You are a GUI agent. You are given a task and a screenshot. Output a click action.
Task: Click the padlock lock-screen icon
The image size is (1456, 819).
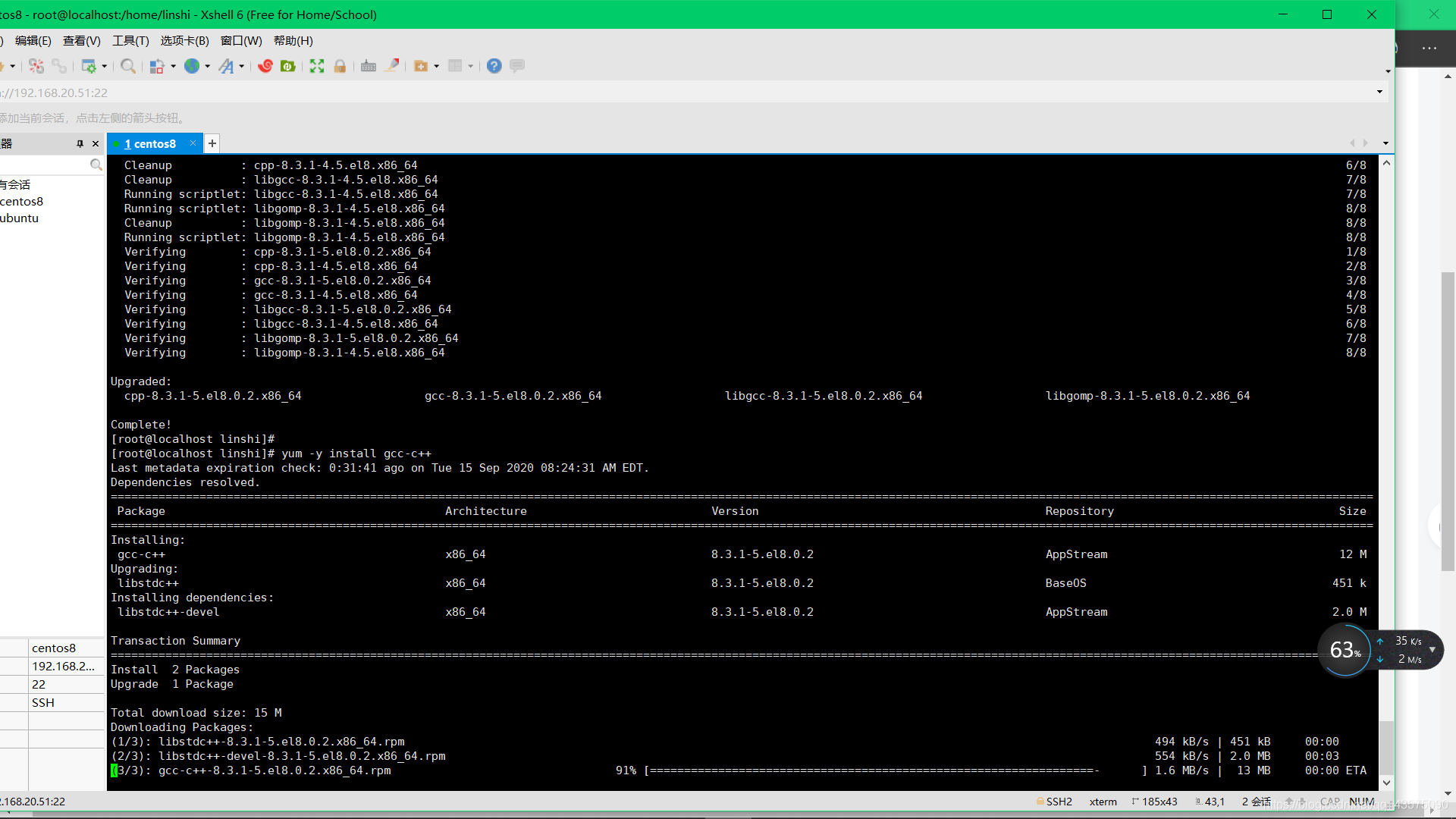pos(340,66)
